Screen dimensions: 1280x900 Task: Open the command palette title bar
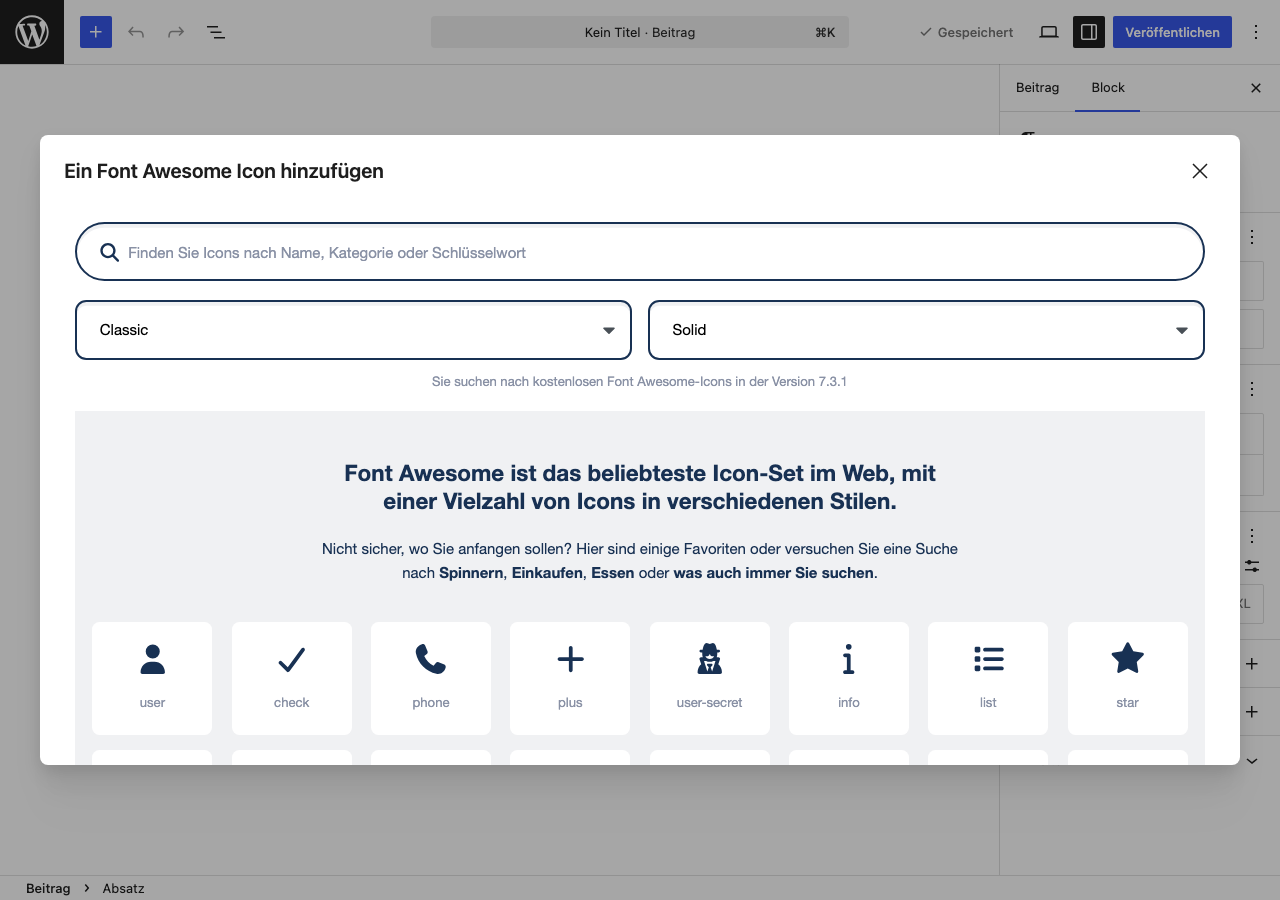pyautogui.click(x=640, y=32)
